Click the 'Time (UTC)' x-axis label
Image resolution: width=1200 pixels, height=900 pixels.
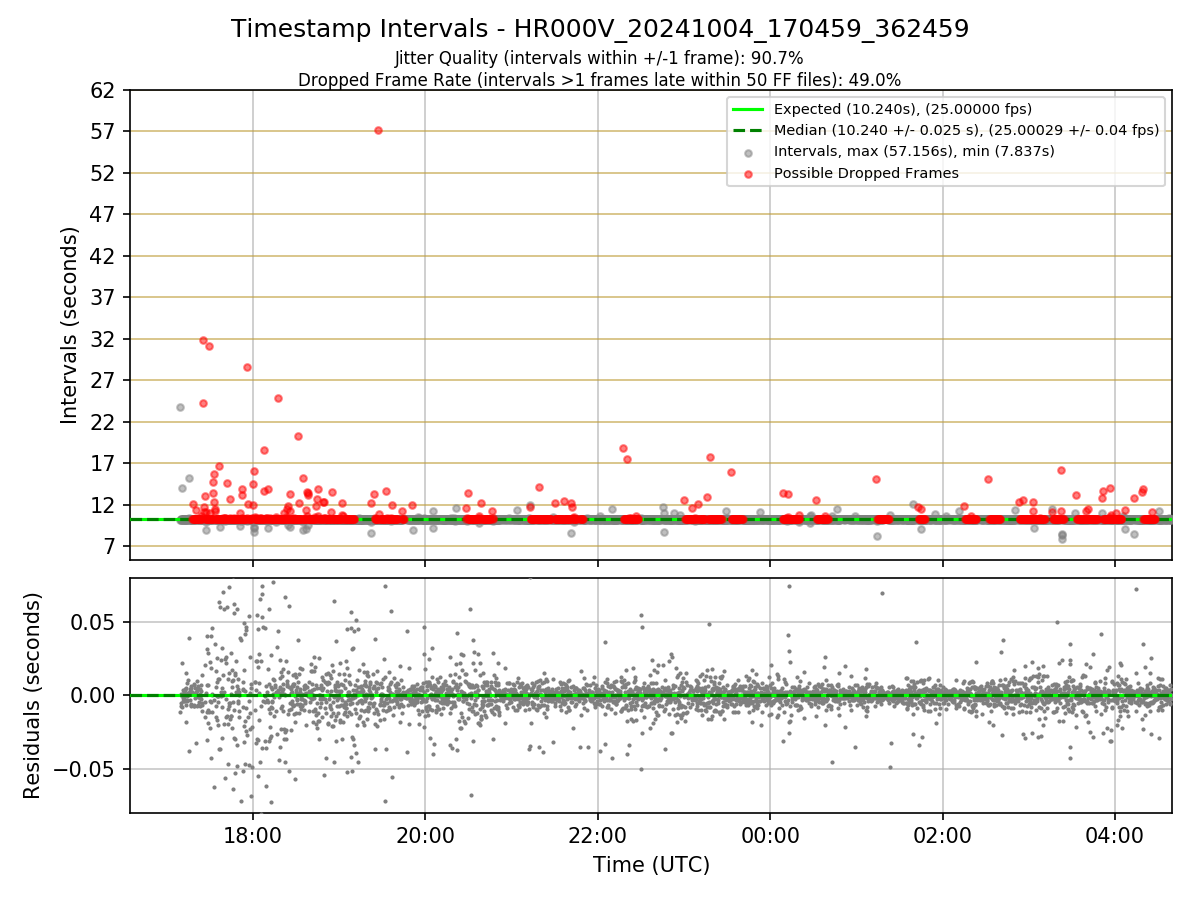[x=651, y=865]
